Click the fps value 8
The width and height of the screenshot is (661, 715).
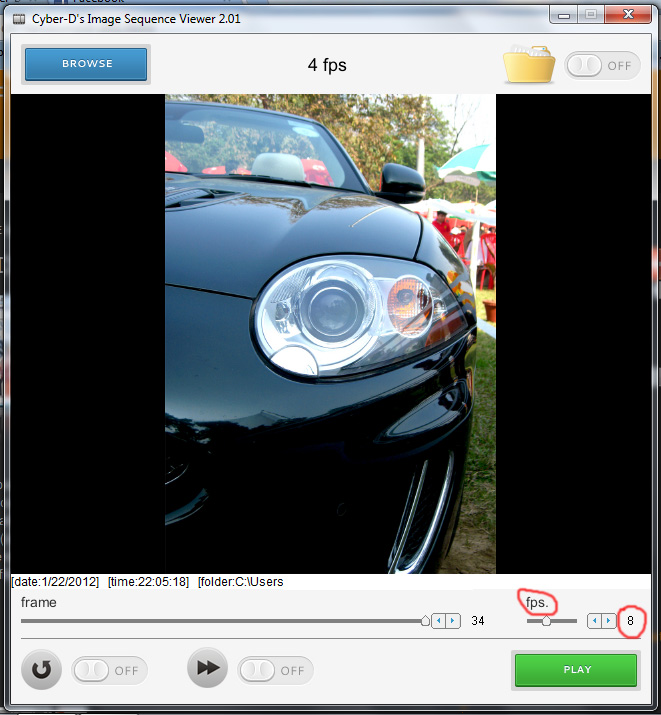(x=630, y=621)
